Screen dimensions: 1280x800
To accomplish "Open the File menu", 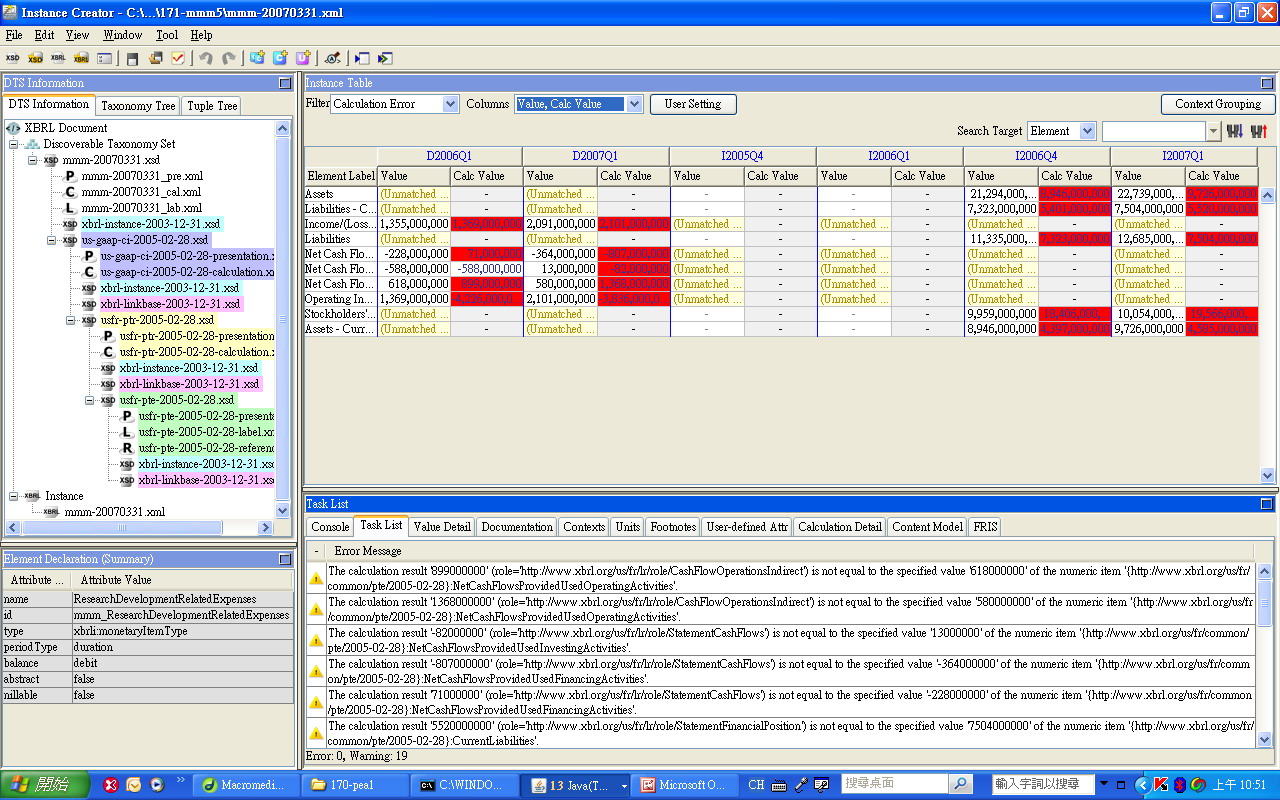I will (14, 35).
